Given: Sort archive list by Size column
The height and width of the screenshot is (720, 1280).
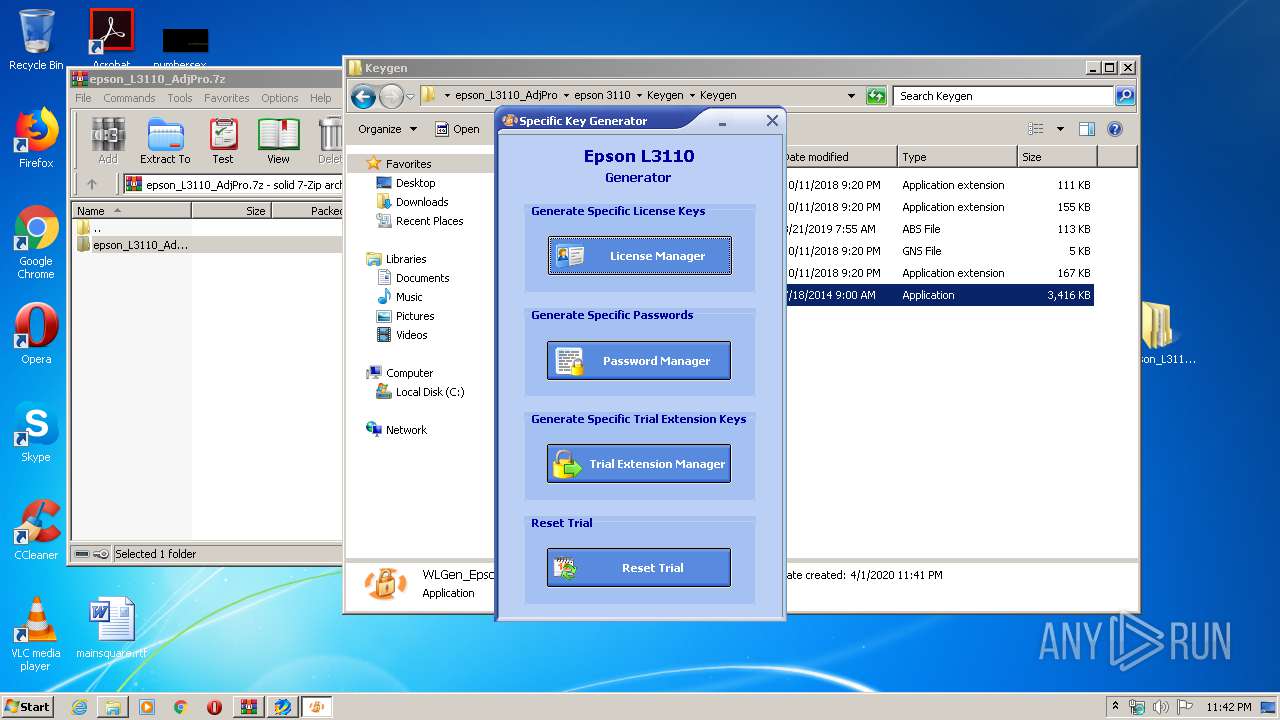Looking at the screenshot, I should tap(231, 211).
